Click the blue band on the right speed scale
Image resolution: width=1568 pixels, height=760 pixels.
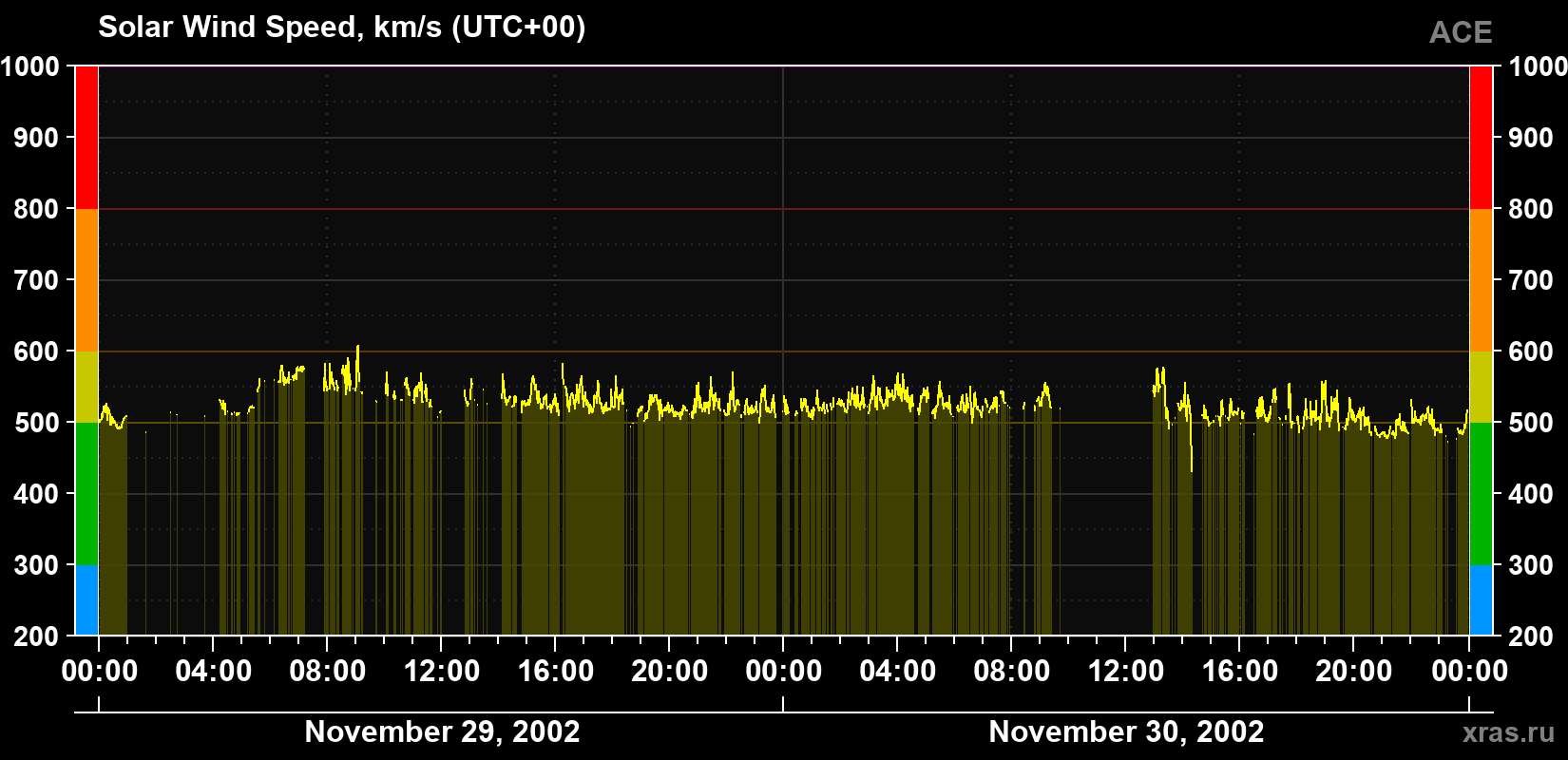click(x=1481, y=600)
